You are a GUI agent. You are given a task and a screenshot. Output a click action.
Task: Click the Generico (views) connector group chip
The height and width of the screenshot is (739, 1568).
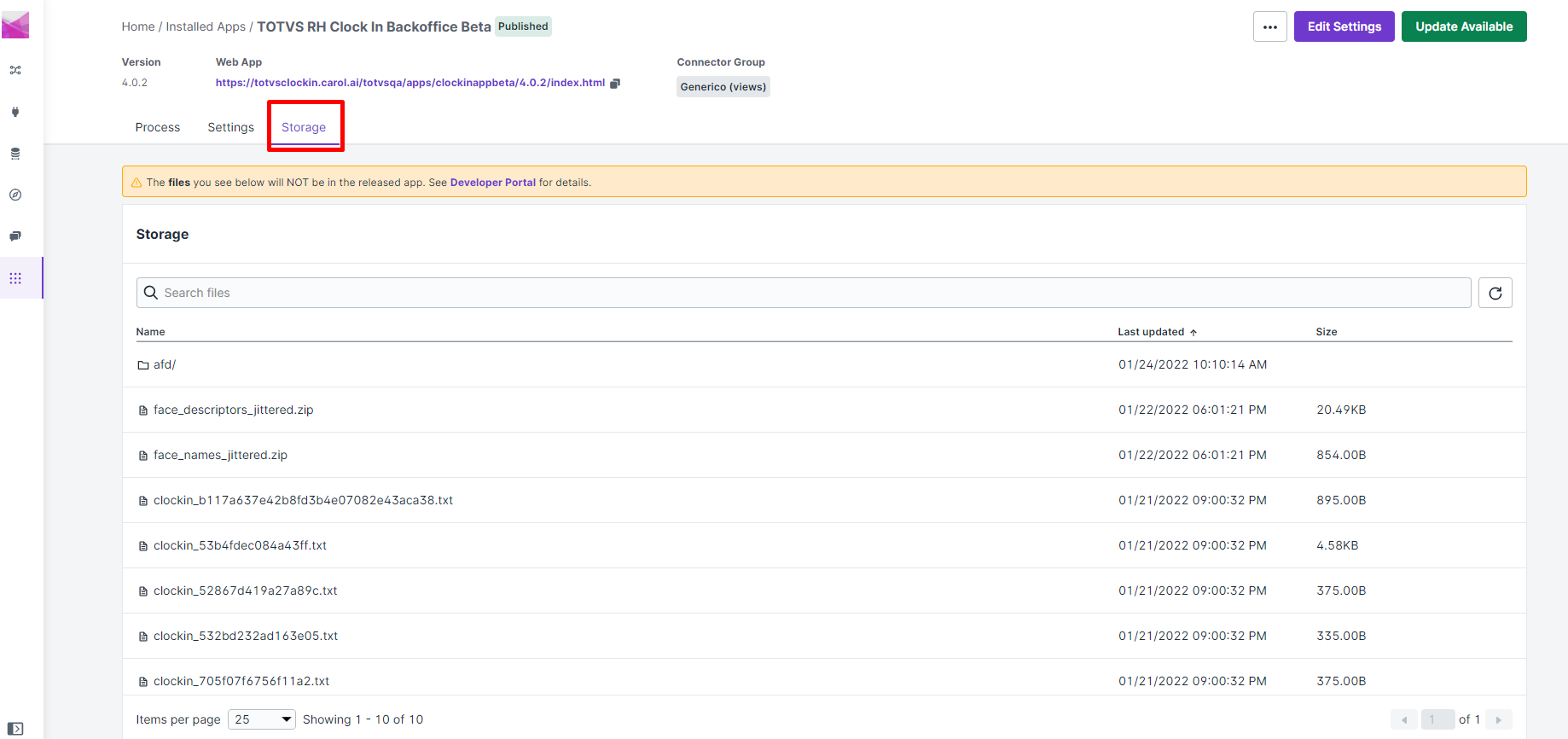723,87
